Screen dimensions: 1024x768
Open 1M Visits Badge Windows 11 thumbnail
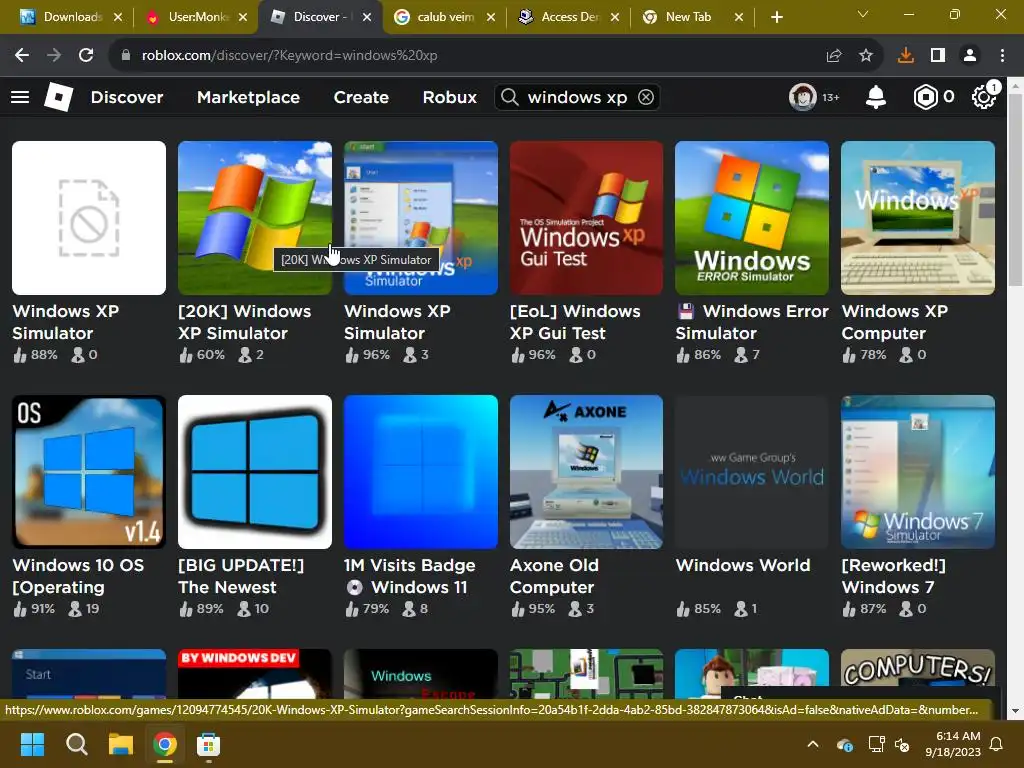pyautogui.click(x=421, y=472)
